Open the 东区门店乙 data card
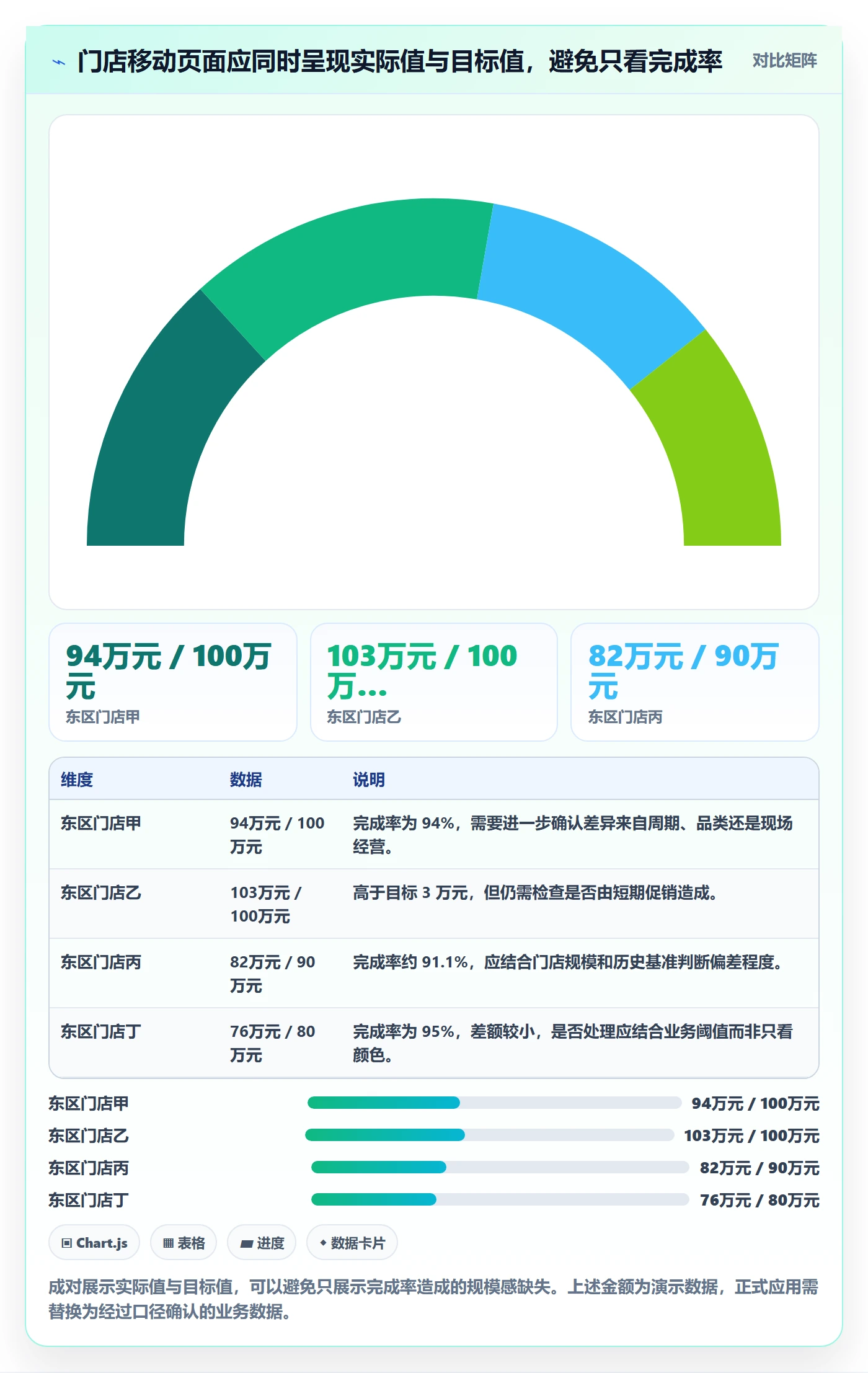This screenshot has height=1373, width=868. click(434, 682)
